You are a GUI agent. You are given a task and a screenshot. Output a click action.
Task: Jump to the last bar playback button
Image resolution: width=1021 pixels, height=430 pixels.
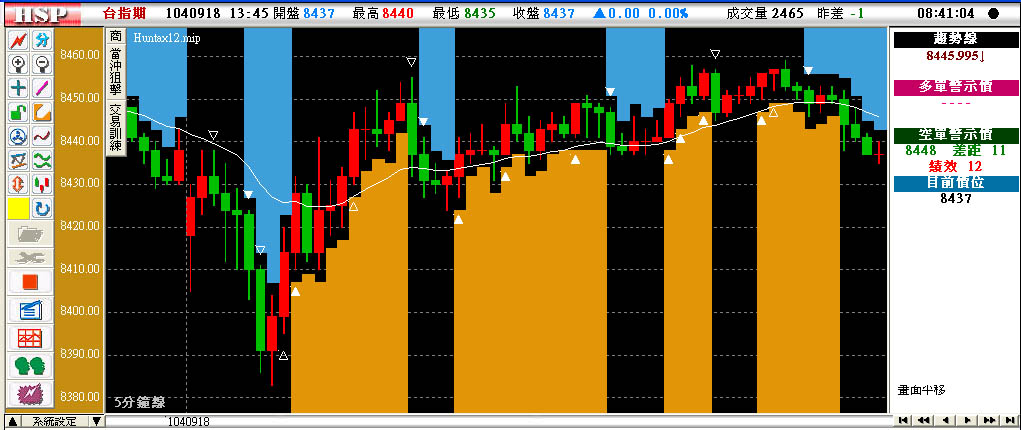pyautogui.click(x=1011, y=420)
